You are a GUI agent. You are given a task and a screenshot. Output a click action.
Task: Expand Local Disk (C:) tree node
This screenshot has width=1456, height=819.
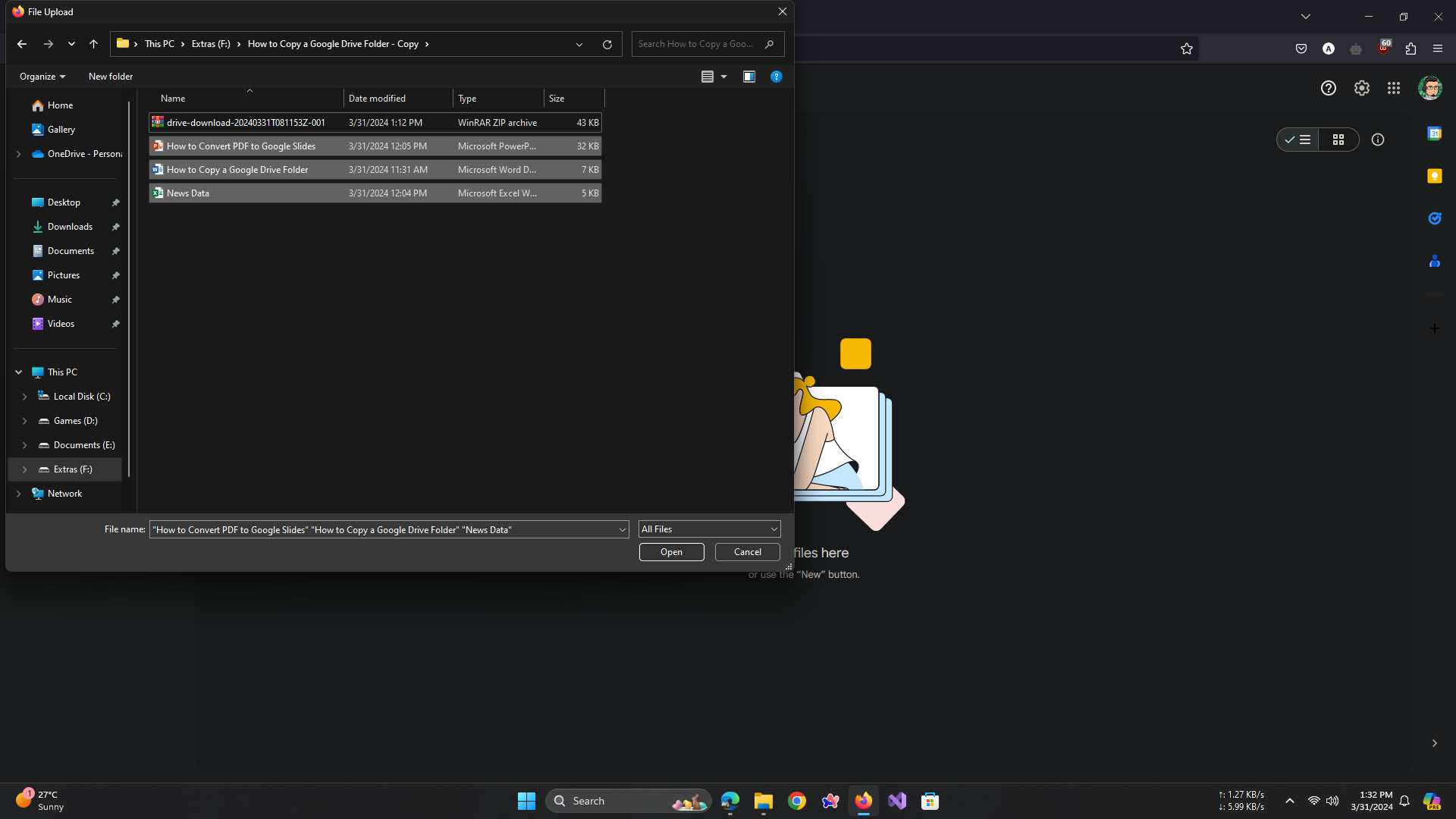point(24,397)
